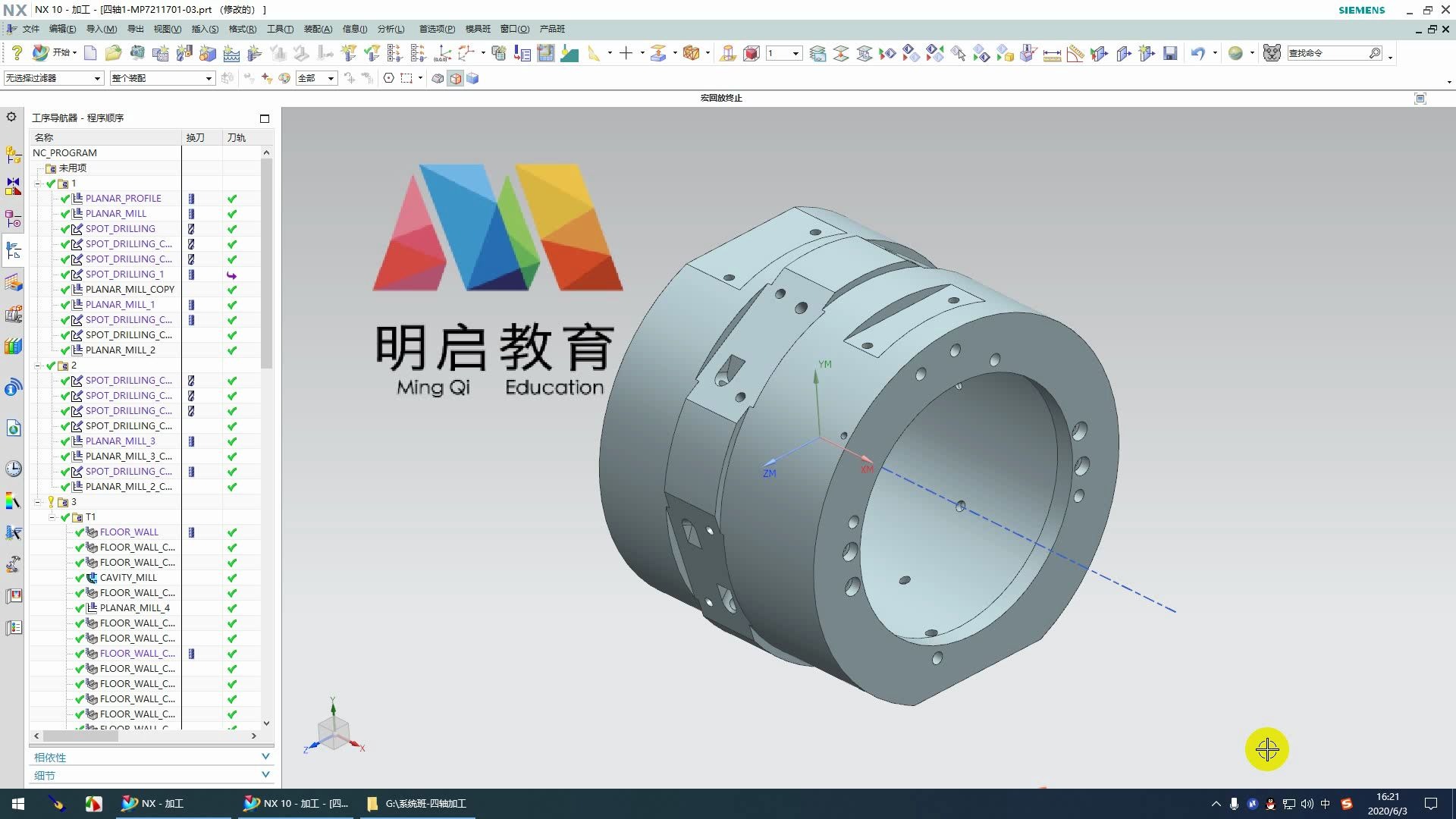Click the Undo arrow icon
Image resolution: width=1456 pixels, height=819 pixels.
[x=1197, y=53]
